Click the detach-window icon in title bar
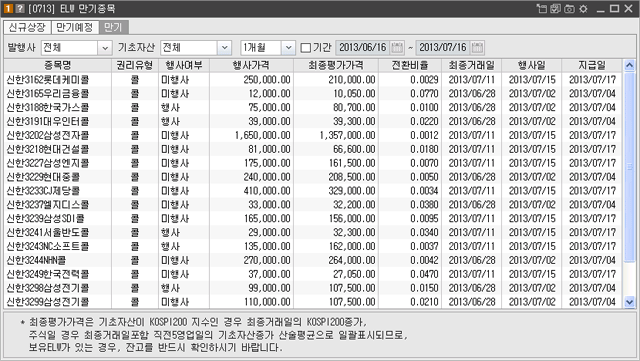This screenshot has height=361, width=640. click(x=542, y=9)
